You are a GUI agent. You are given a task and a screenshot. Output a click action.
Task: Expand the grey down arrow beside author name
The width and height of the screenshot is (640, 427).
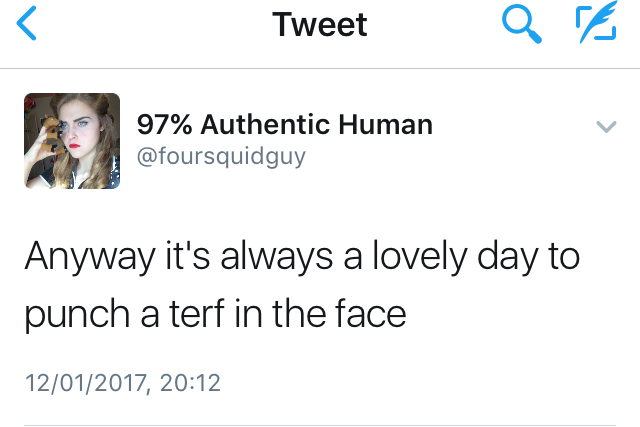[606, 127]
